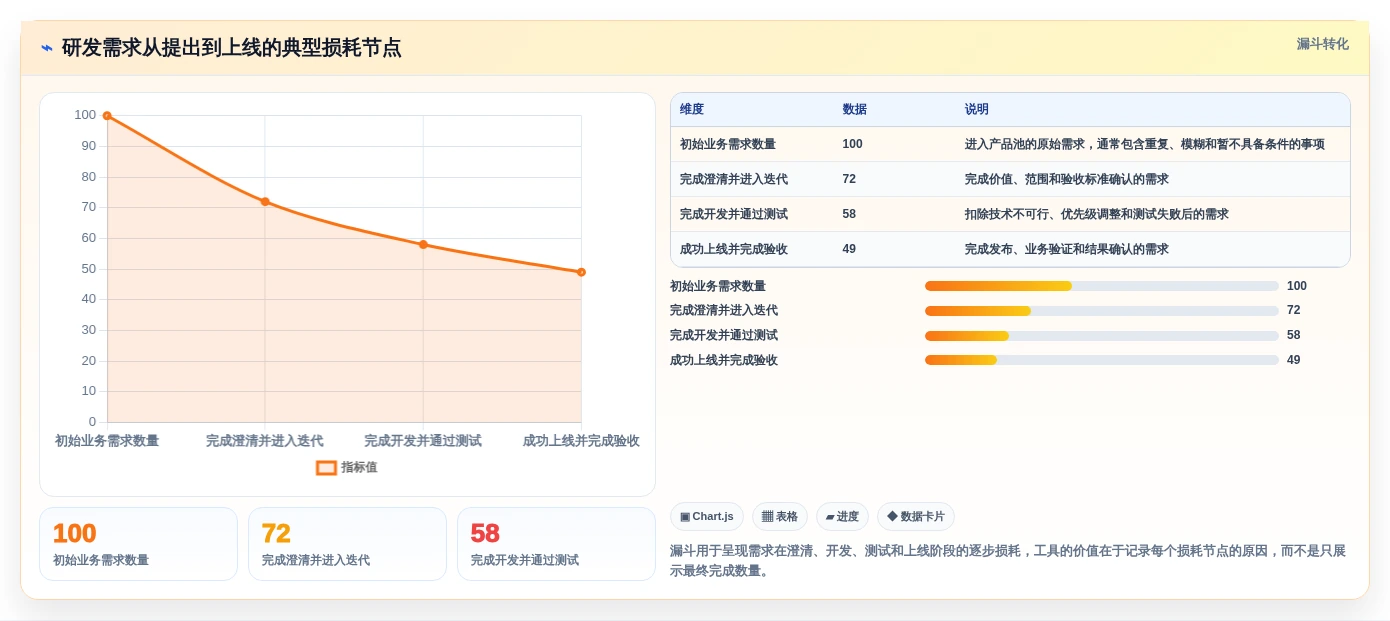Click the footer paragraph starting with 漏斗用于呈现需求
Screen dimensions: 1390x621
[1008, 561]
